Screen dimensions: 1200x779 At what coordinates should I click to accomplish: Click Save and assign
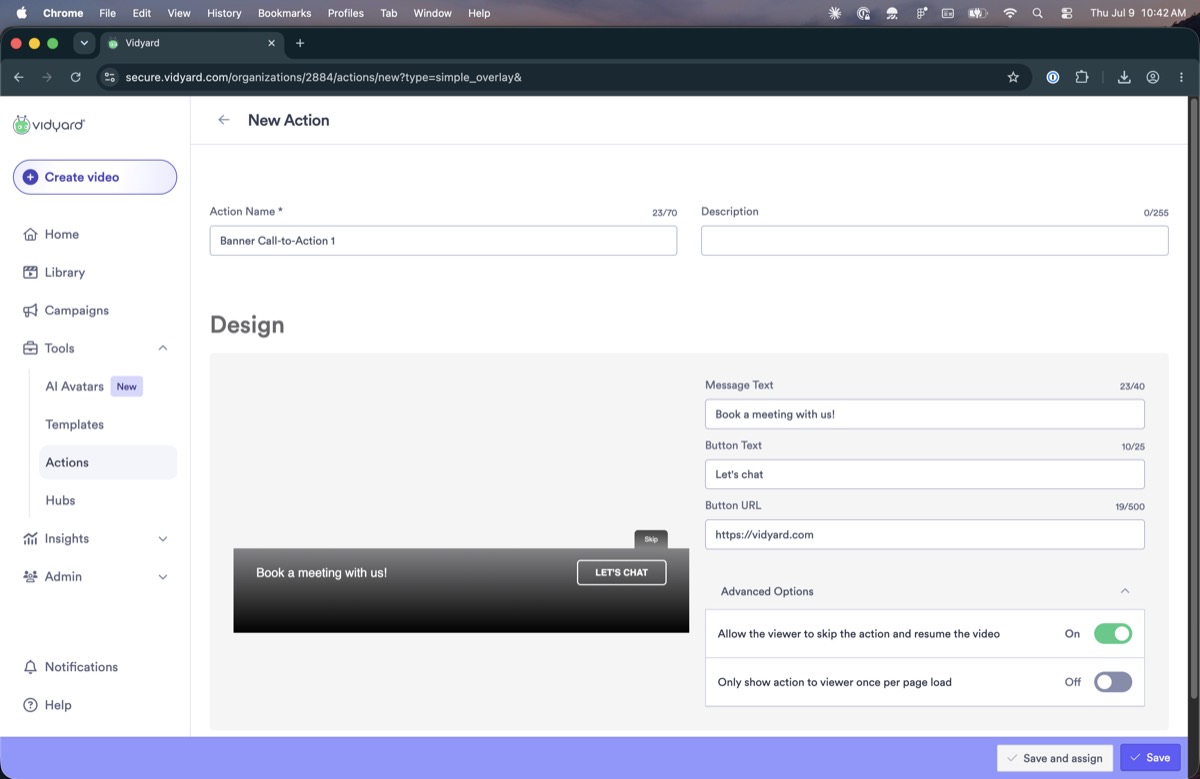click(x=1055, y=758)
